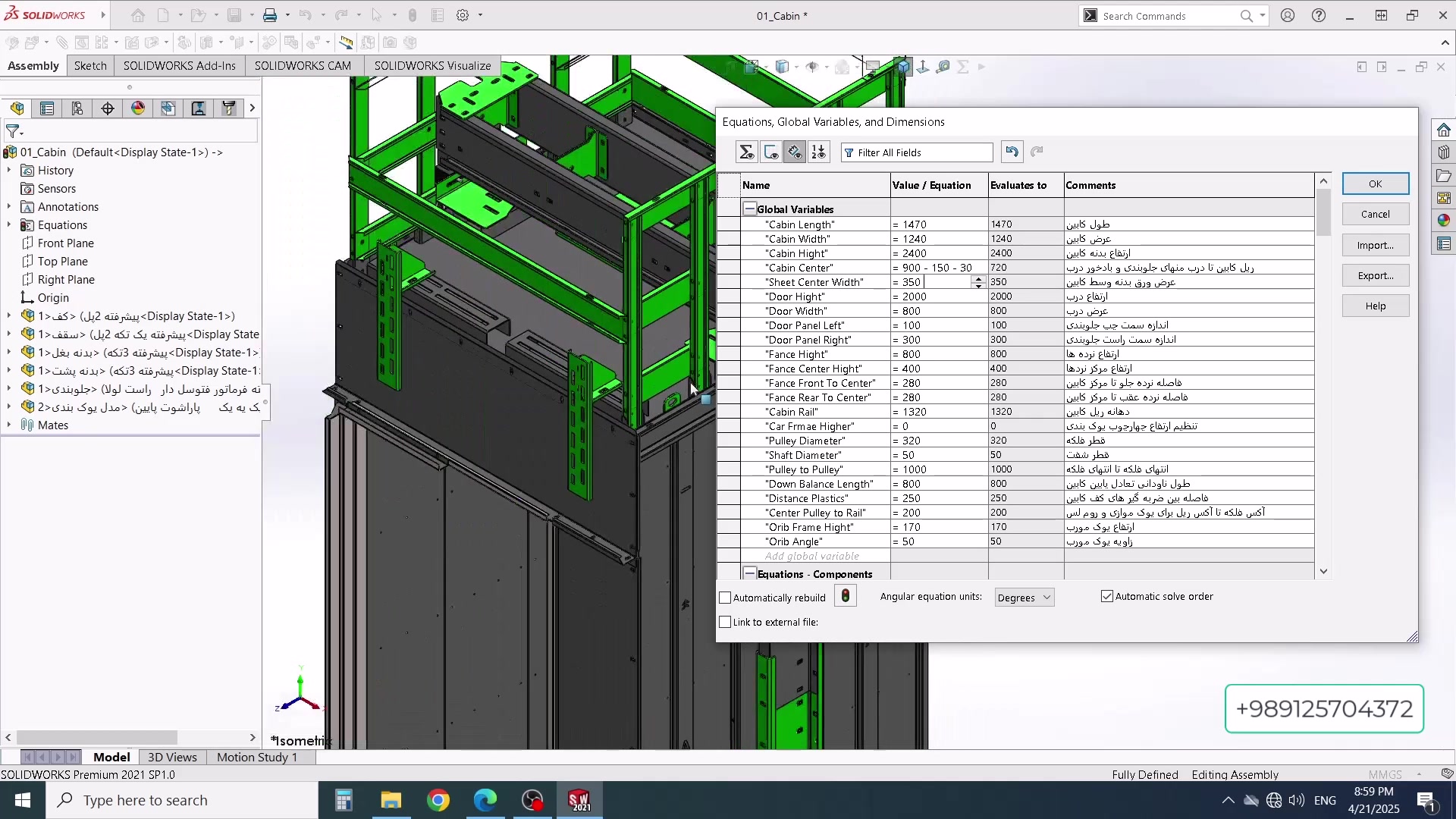
Task: Tick the Link to external file checkbox
Action: click(726, 623)
